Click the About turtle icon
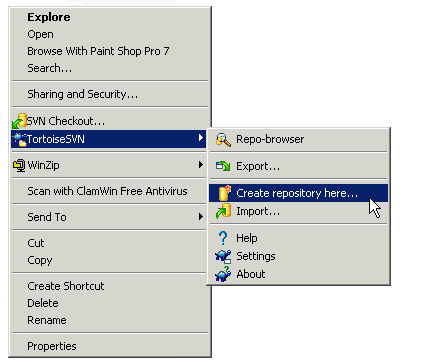424x363 pixels. click(223, 274)
